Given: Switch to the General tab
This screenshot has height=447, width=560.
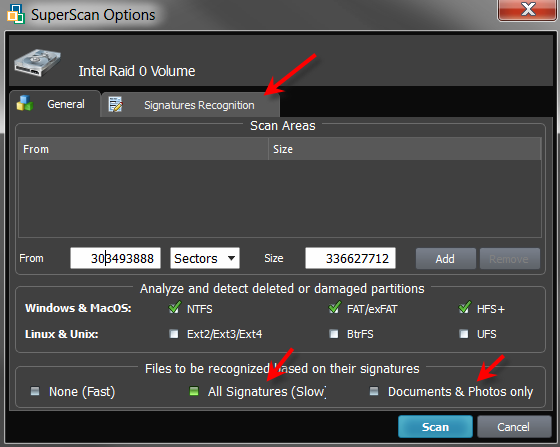Looking at the screenshot, I should 55,104.
